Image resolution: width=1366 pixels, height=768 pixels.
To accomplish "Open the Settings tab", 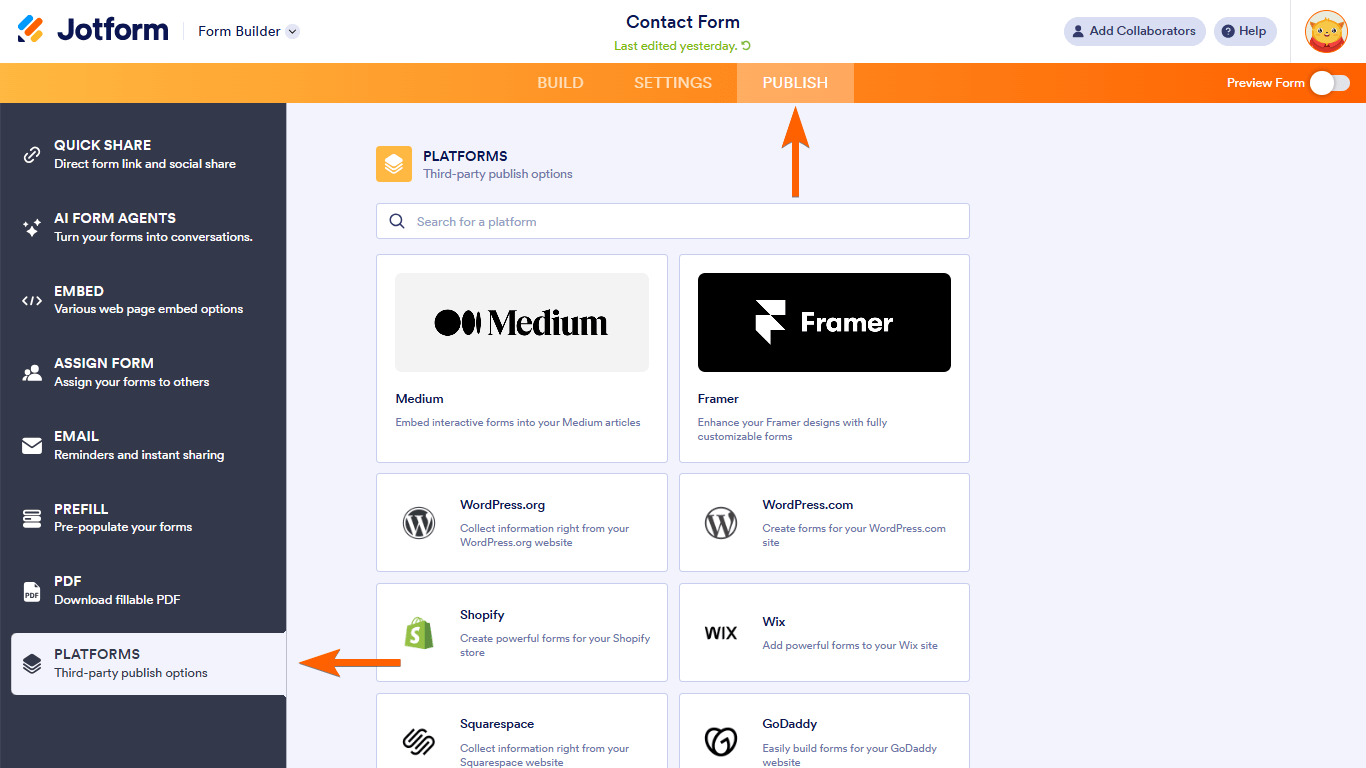I will 673,83.
